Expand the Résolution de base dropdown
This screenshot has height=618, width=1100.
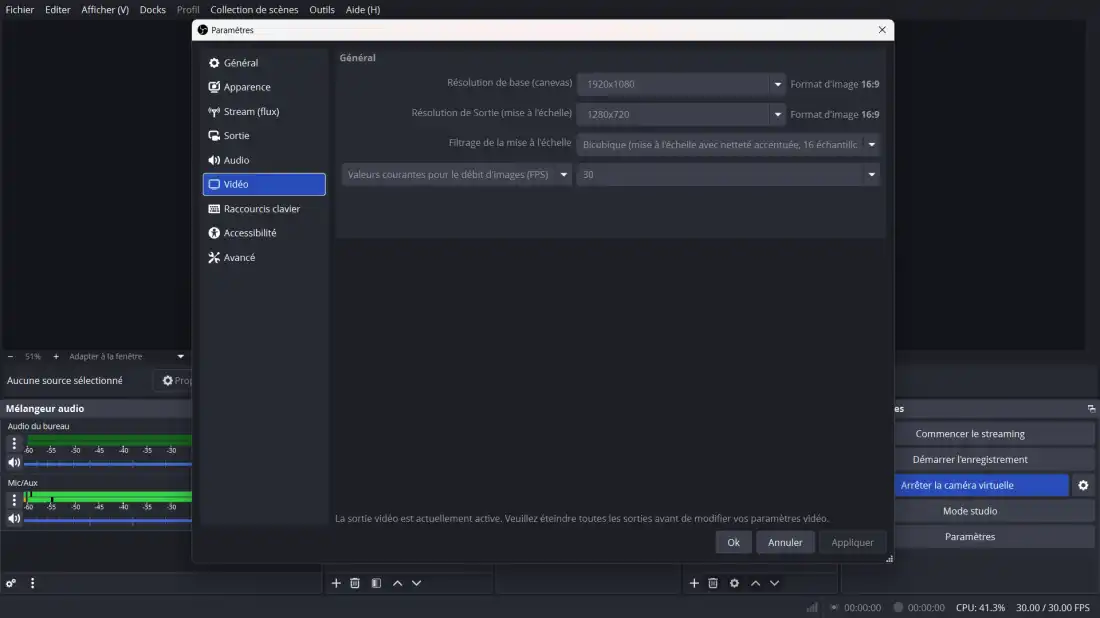tap(777, 85)
